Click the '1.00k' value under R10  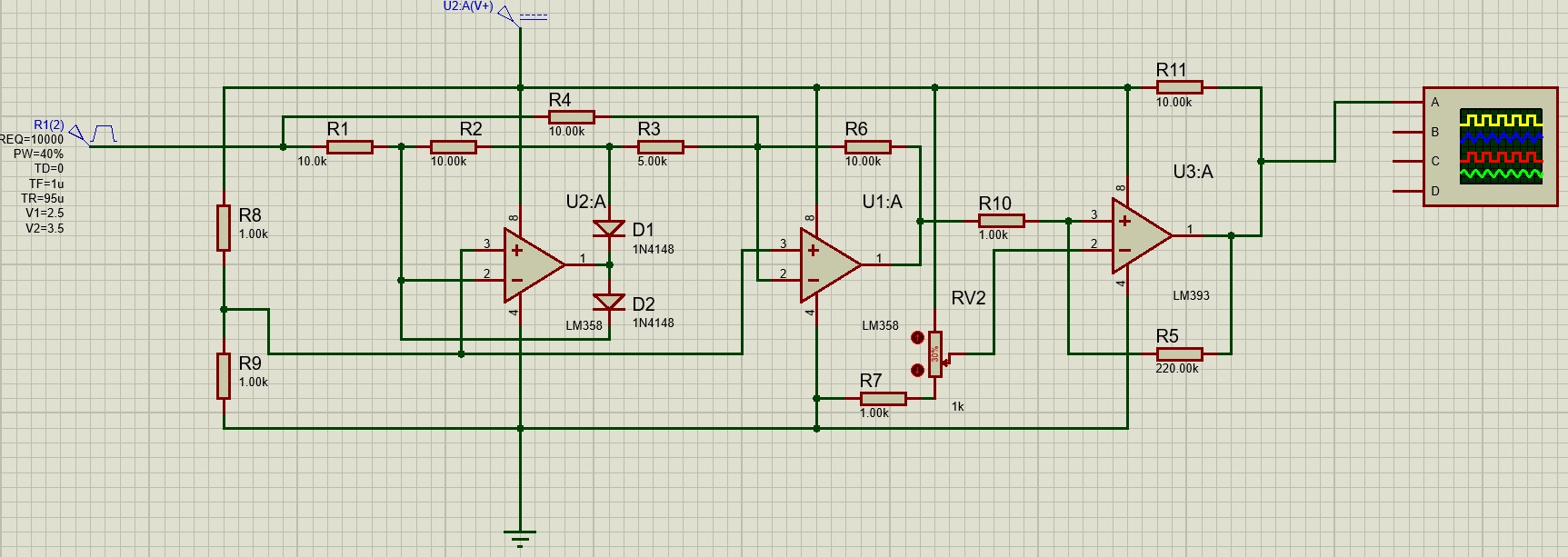(x=994, y=235)
